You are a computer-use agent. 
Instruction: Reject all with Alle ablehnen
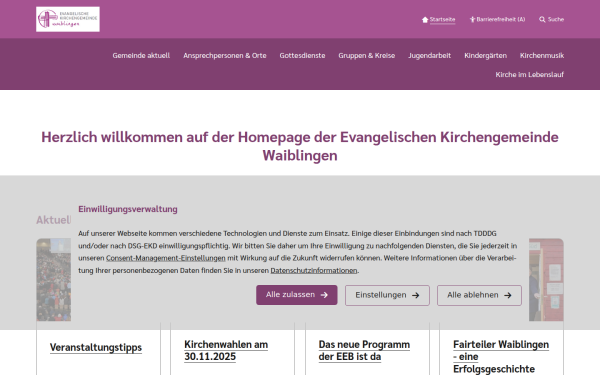point(479,295)
